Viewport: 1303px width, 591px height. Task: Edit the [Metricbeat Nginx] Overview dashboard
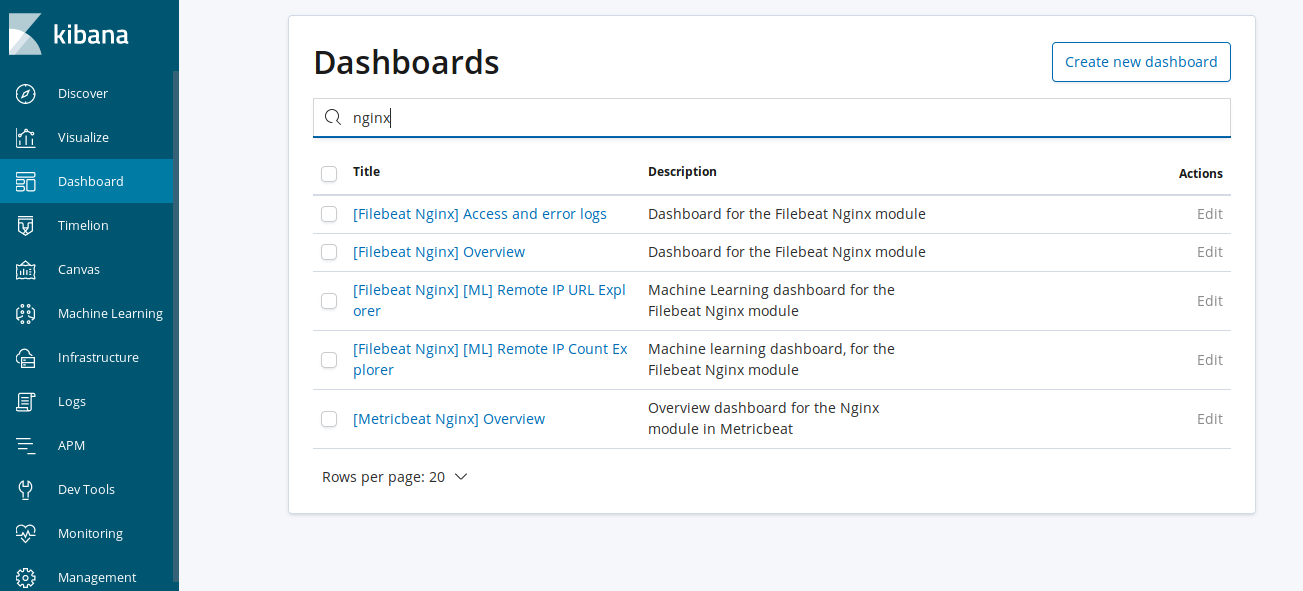[x=1209, y=418]
